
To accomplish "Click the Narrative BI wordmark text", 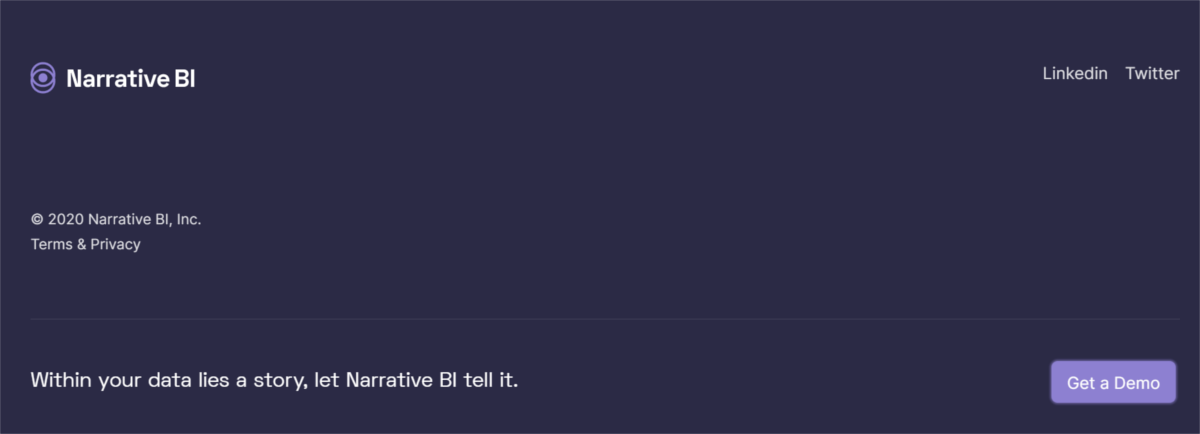I will pos(130,79).
